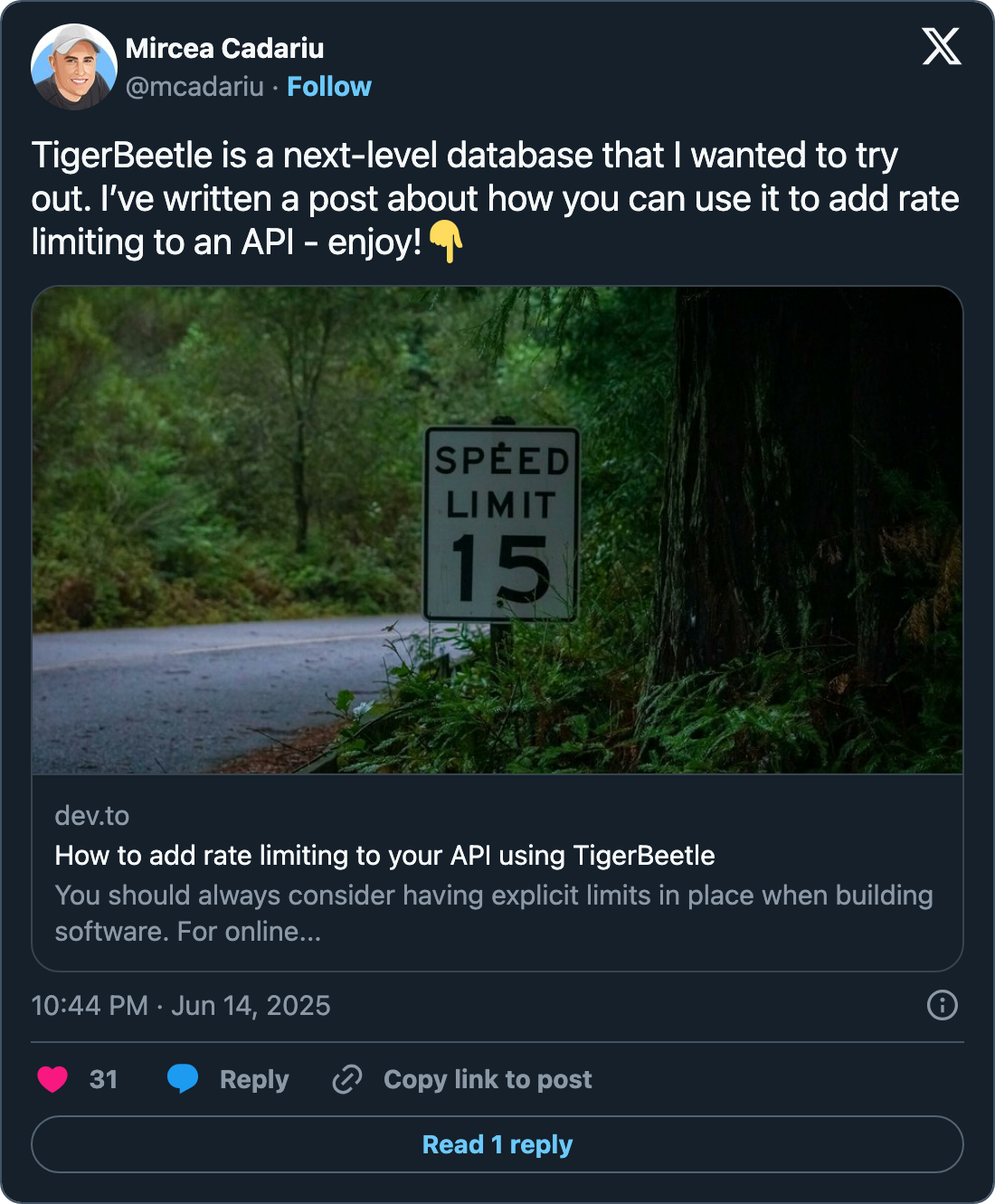This screenshot has height=1204, width=995.
Task: Open the TigerBeetle rate limiting article title
Action: (x=384, y=856)
